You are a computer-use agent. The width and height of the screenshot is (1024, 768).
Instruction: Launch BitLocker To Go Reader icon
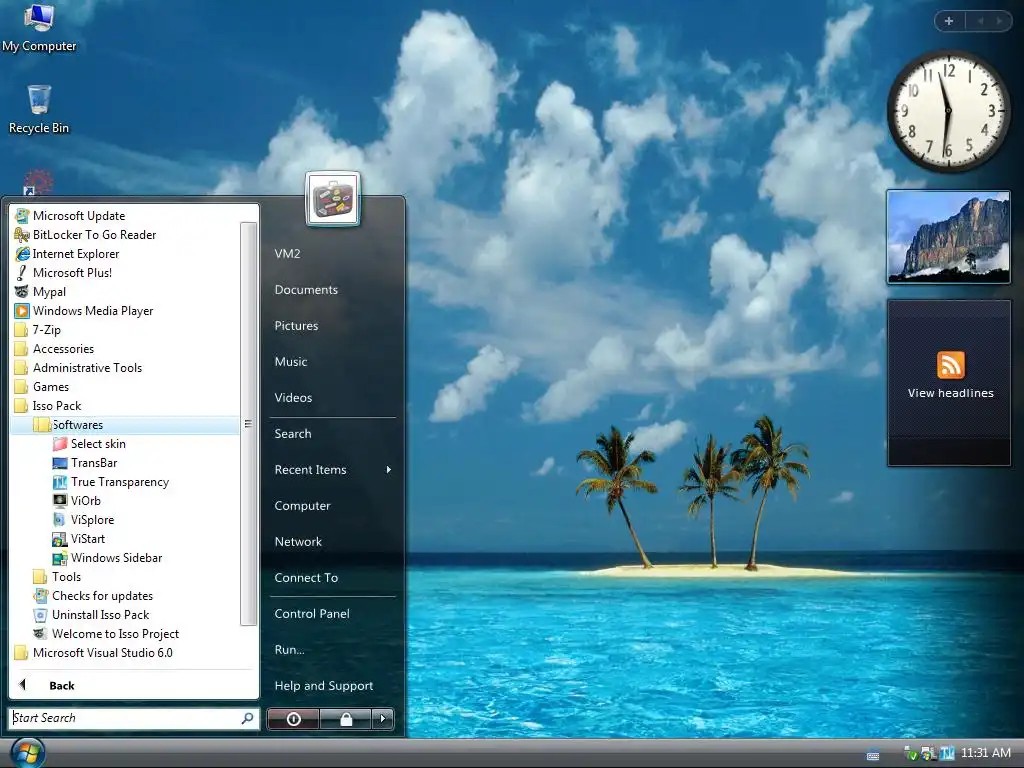click(x=22, y=234)
